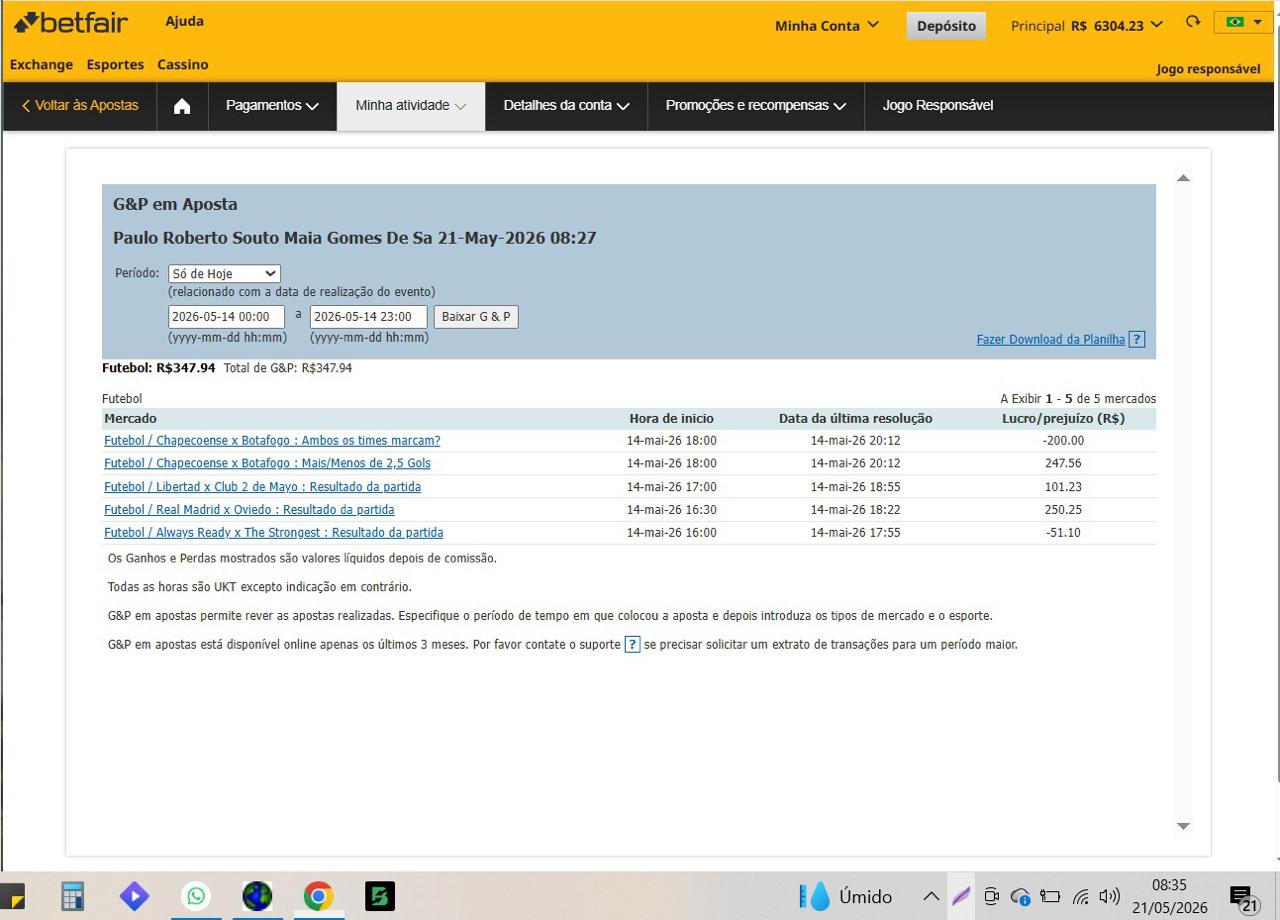Click the scroll down arrow in panel
The height and width of the screenshot is (920, 1280).
pyautogui.click(x=1183, y=826)
